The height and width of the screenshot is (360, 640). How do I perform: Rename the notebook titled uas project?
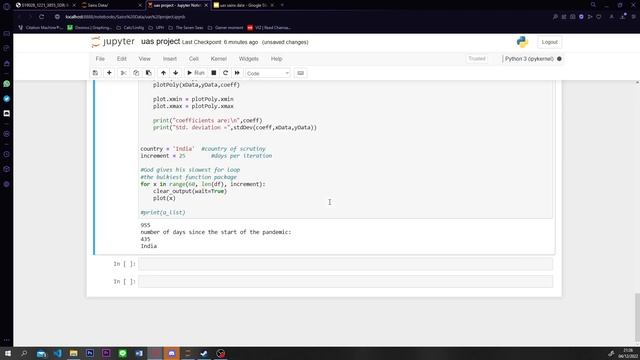(x=160, y=42)
